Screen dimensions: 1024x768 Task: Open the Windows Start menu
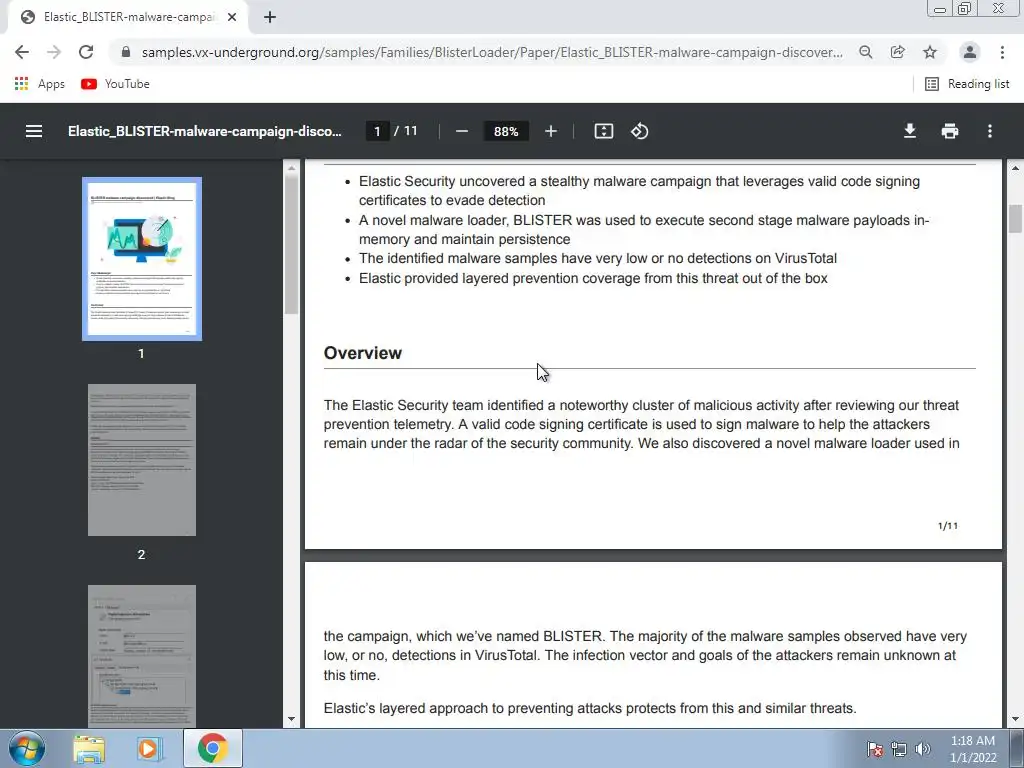26,748
